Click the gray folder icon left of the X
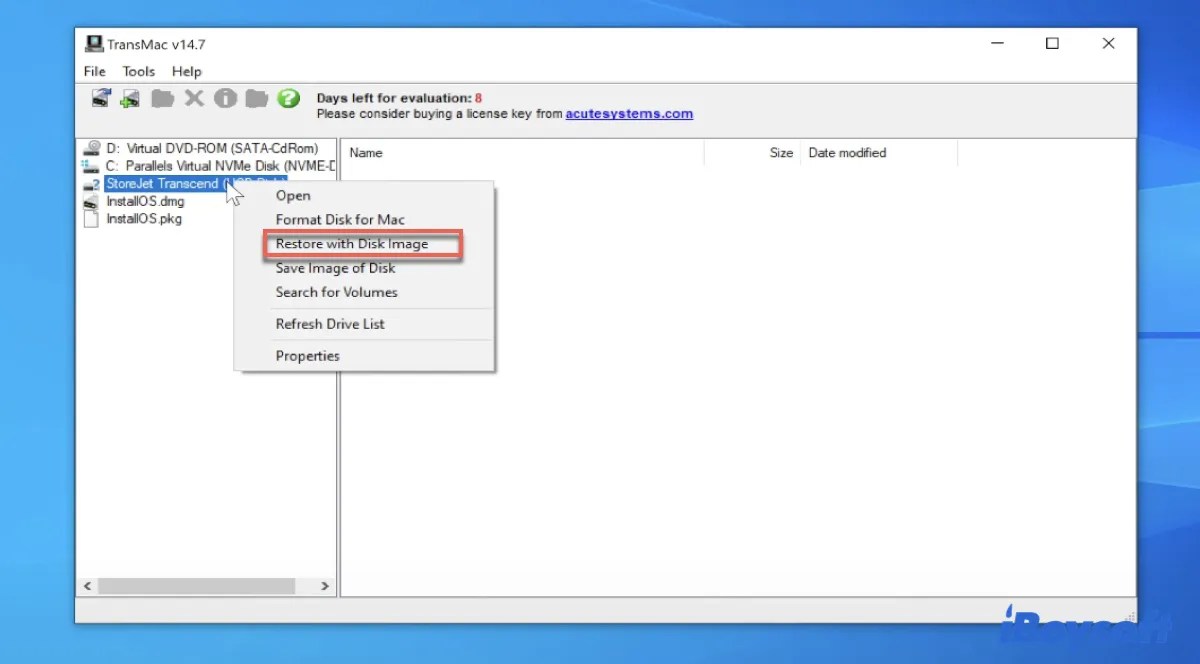The image size is (1200, 664). click(x=162, y=98)
